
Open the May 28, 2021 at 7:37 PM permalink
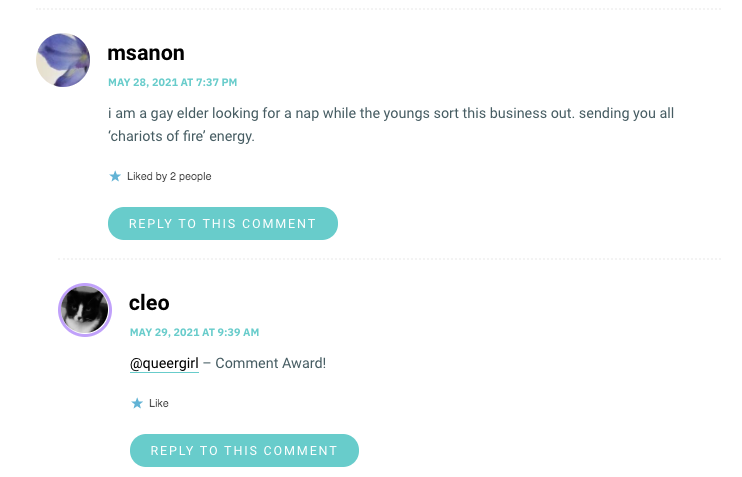[x=172, y=82]
